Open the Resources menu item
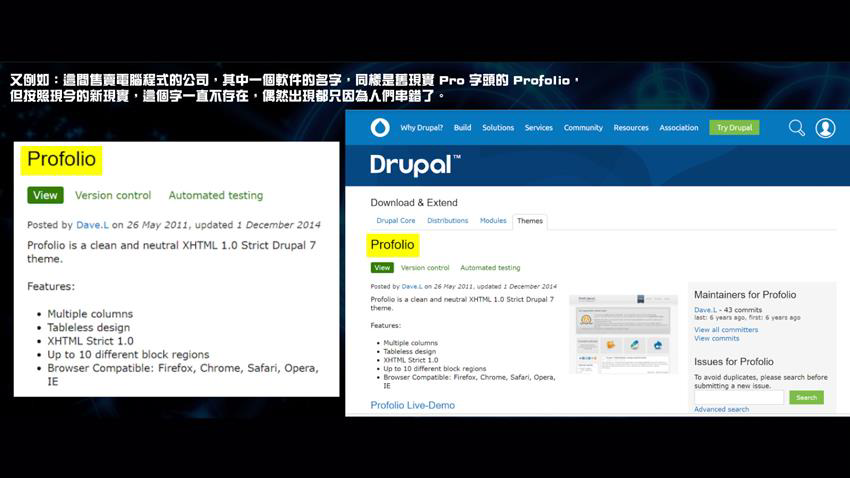This screenshot has width=850, height=478. (x=631, y=128)
